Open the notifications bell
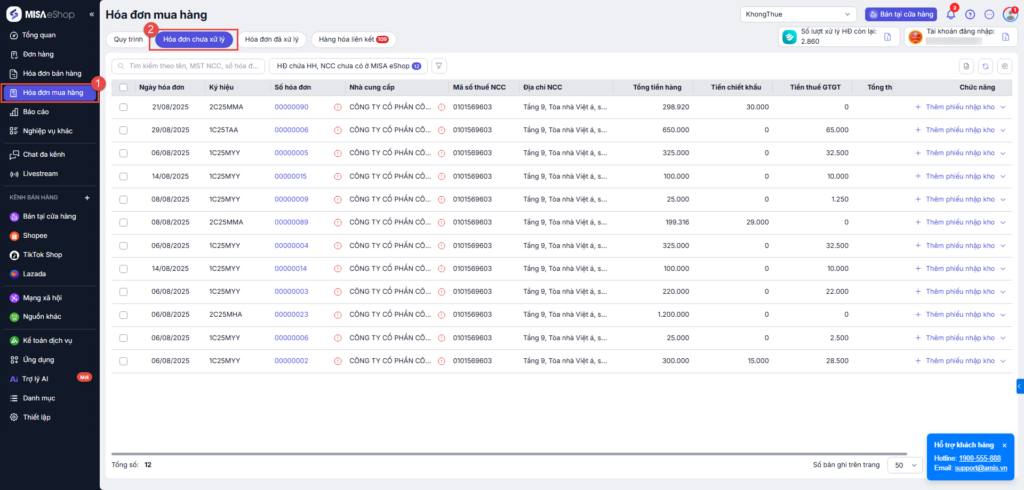 click(950, 15)
